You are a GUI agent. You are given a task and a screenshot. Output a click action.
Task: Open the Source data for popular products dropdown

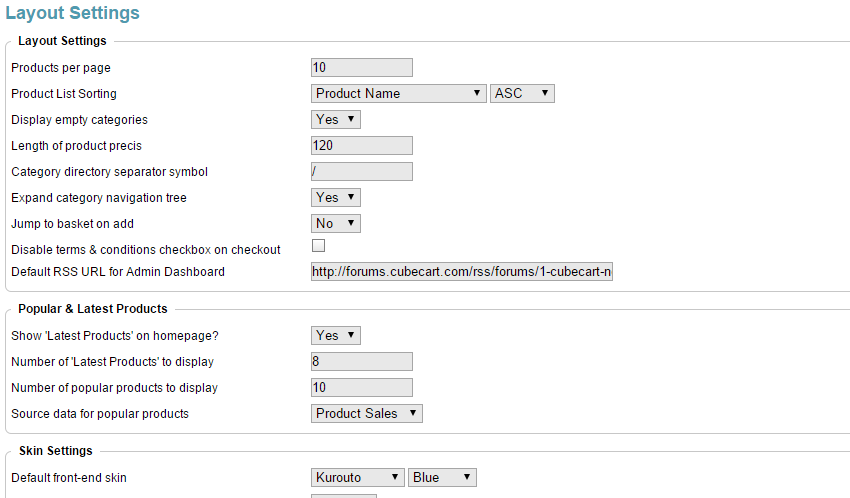tap(367, 413)
